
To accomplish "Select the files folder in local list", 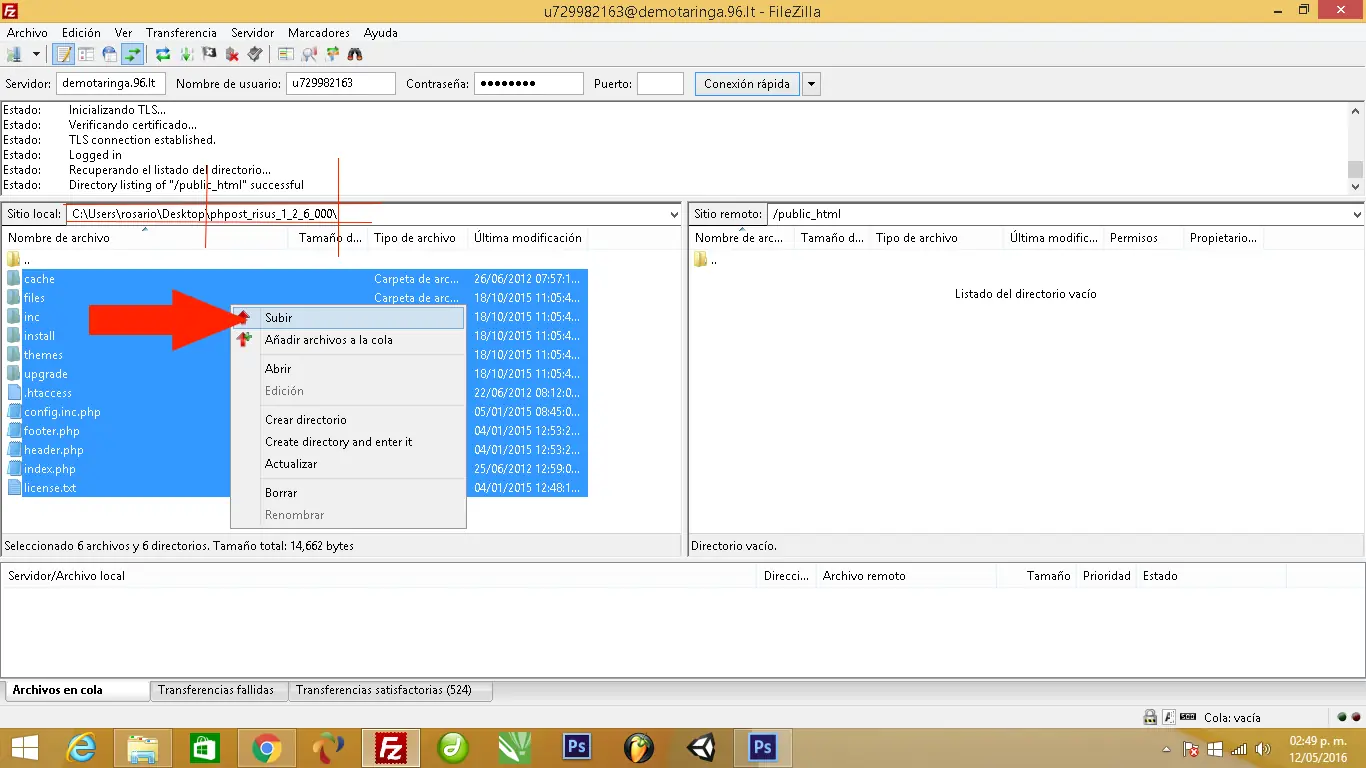I will (34, 298).
